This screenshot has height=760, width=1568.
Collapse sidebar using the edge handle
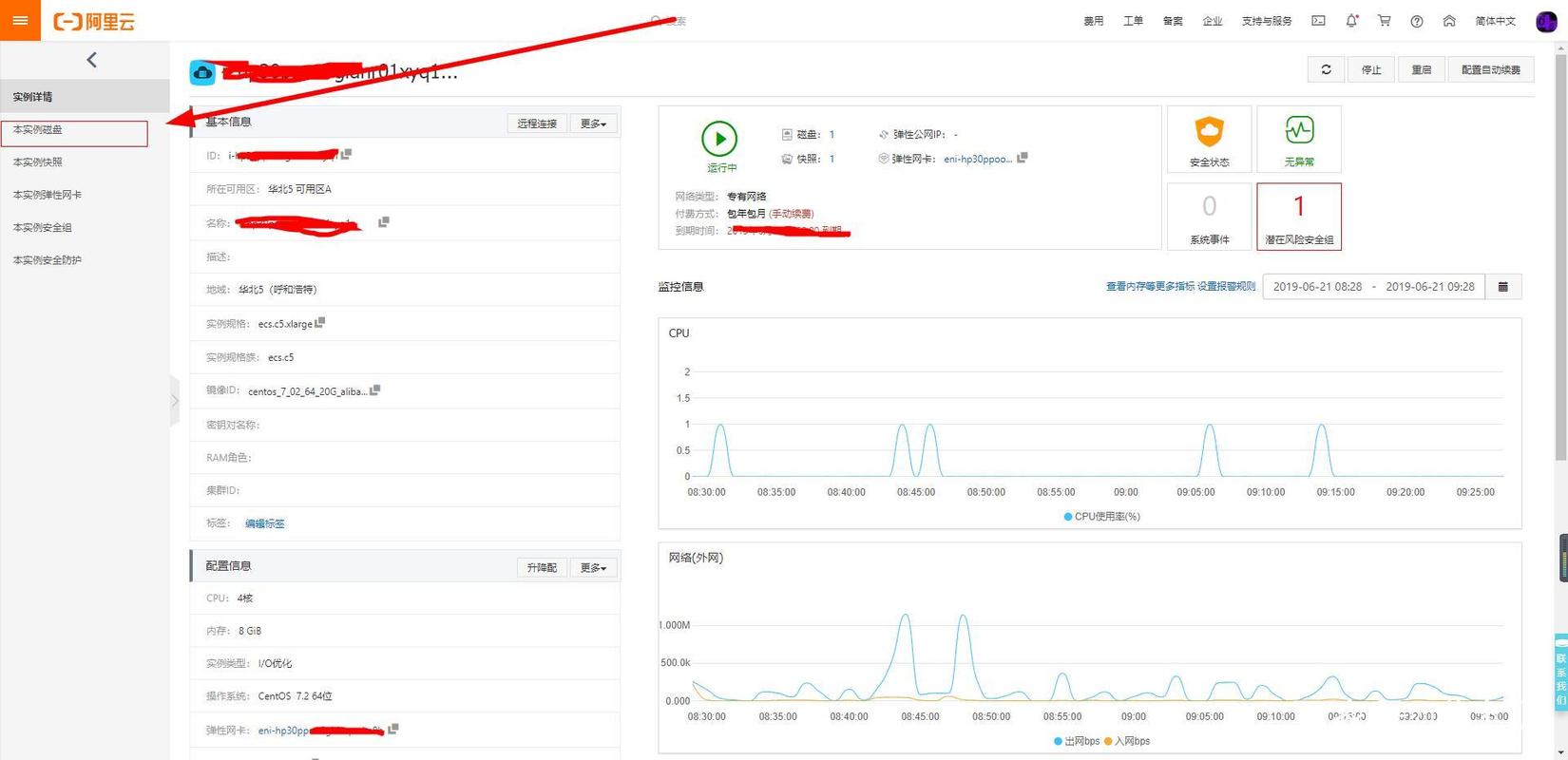(x=175, y=401)
